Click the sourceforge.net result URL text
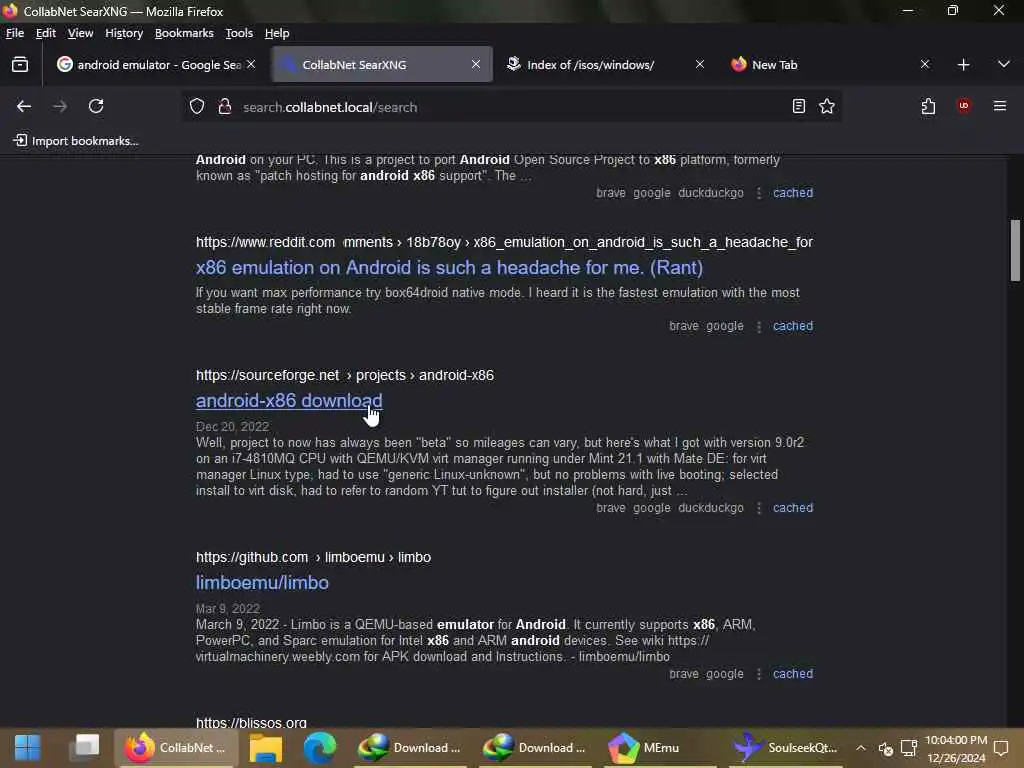Screen dimensions: 1024x768 (345, 376)
